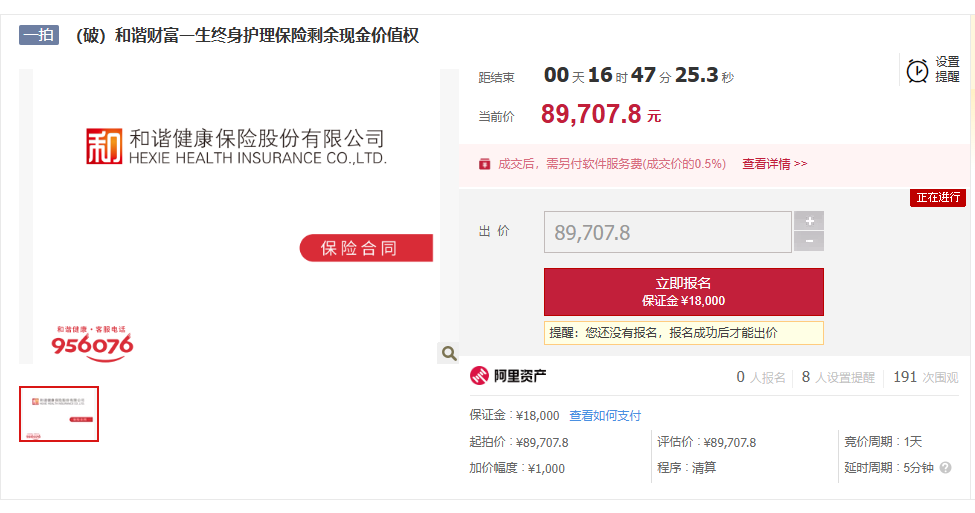Click the bid price input field
Image resolution: width=975 pixels, height=513 pixels.
tap(668, 232)
